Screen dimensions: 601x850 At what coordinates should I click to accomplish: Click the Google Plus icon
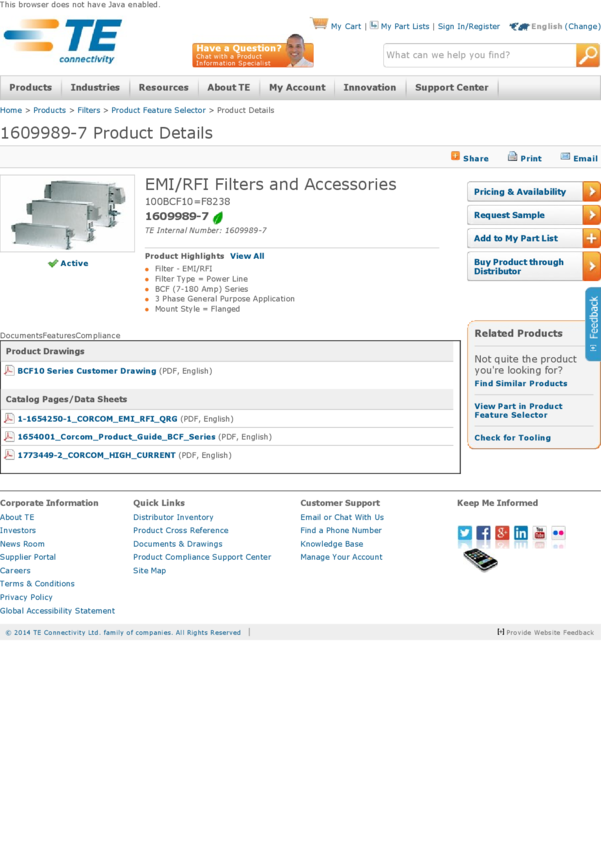pos(502,533)
